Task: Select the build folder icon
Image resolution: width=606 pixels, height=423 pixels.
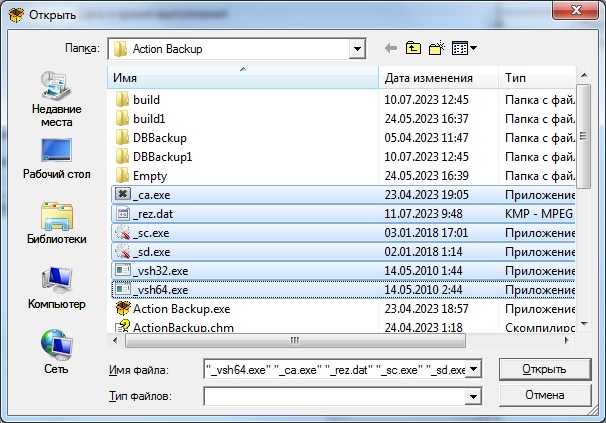Action: (x=122, y=99)
